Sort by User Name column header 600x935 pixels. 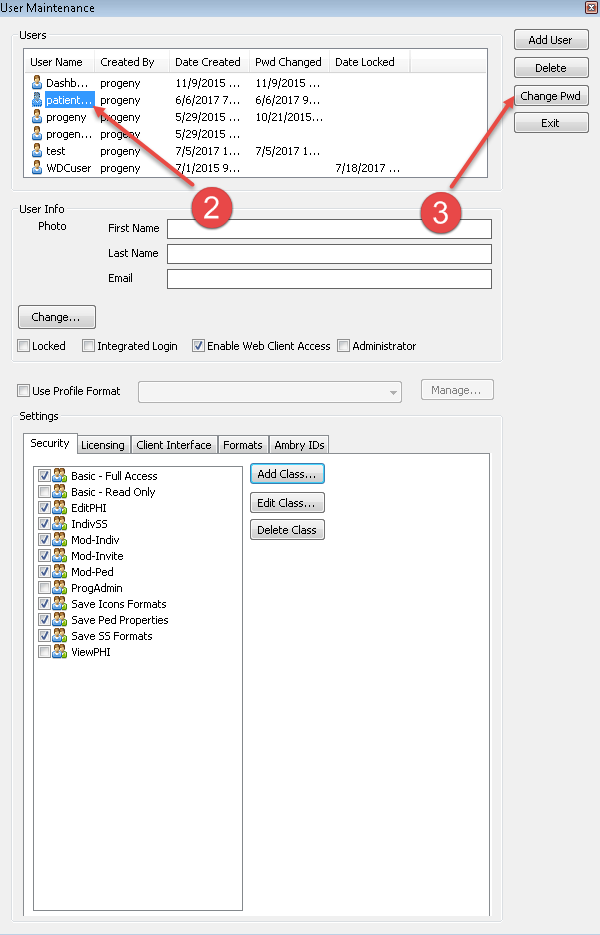pyautogui.click(x=60, y=62)
